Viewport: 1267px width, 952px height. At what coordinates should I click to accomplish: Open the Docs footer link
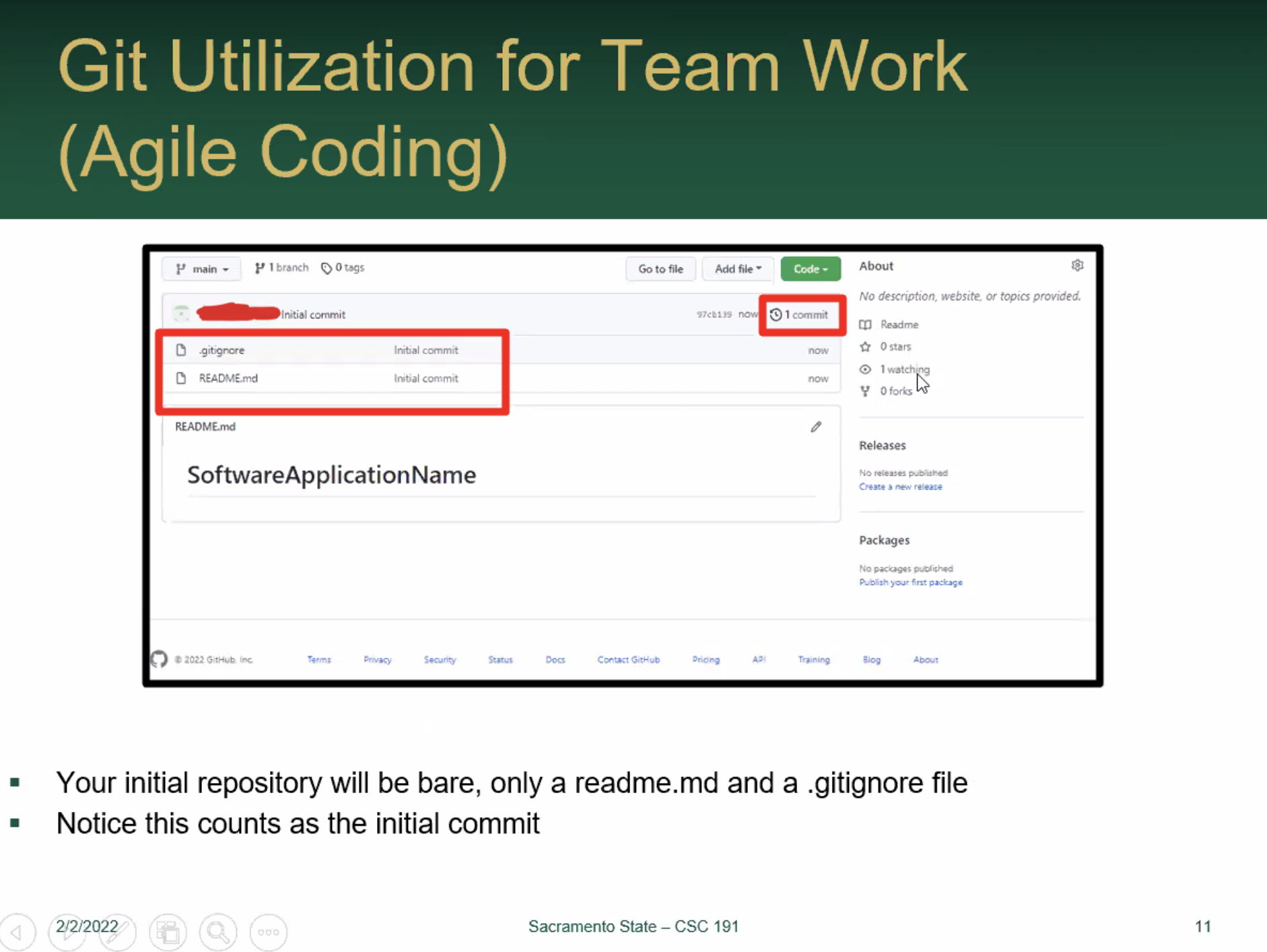pos(555,660)
